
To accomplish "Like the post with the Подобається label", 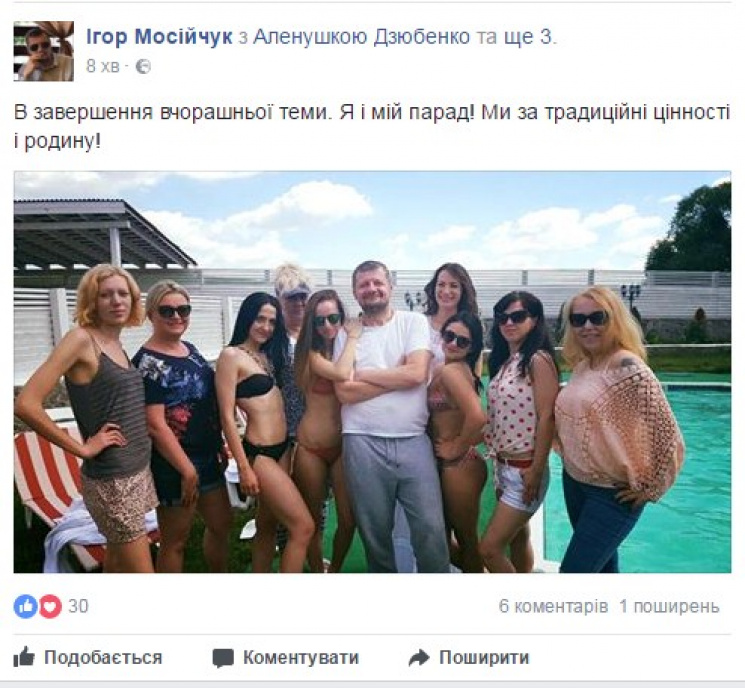I will (x=103, y=658).
